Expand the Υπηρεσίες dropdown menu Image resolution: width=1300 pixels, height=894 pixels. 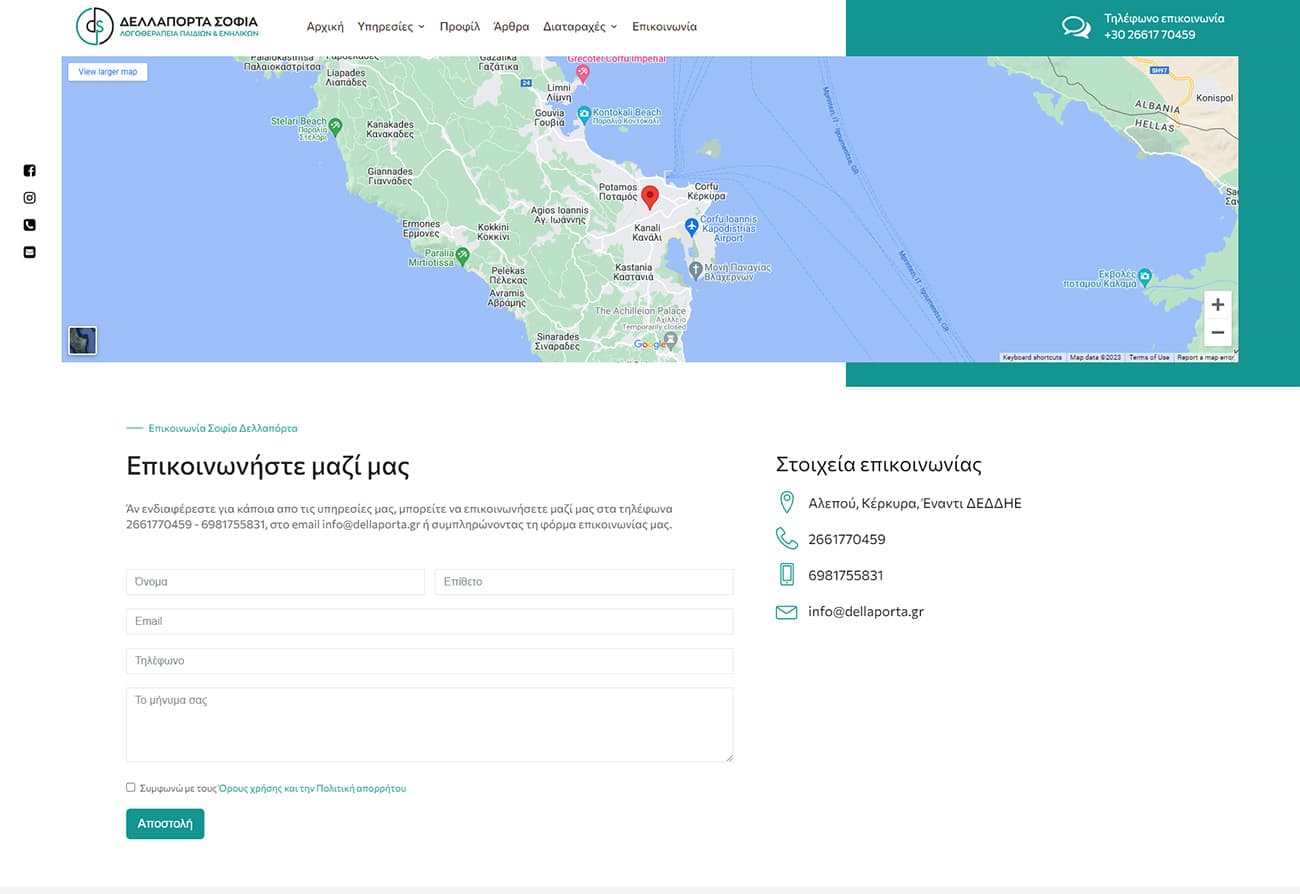click(391, 27)
